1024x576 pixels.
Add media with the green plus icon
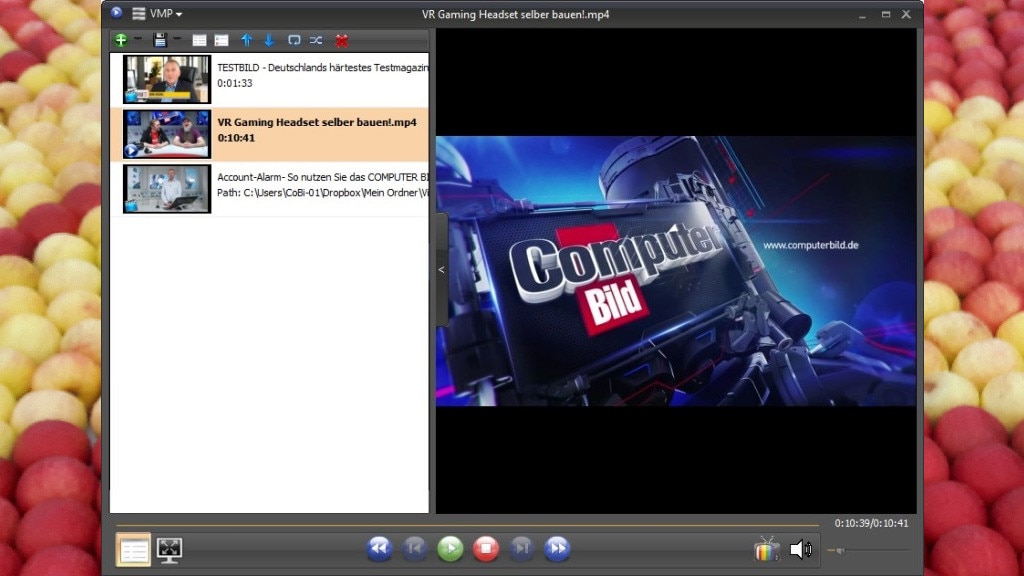point(121,40)
